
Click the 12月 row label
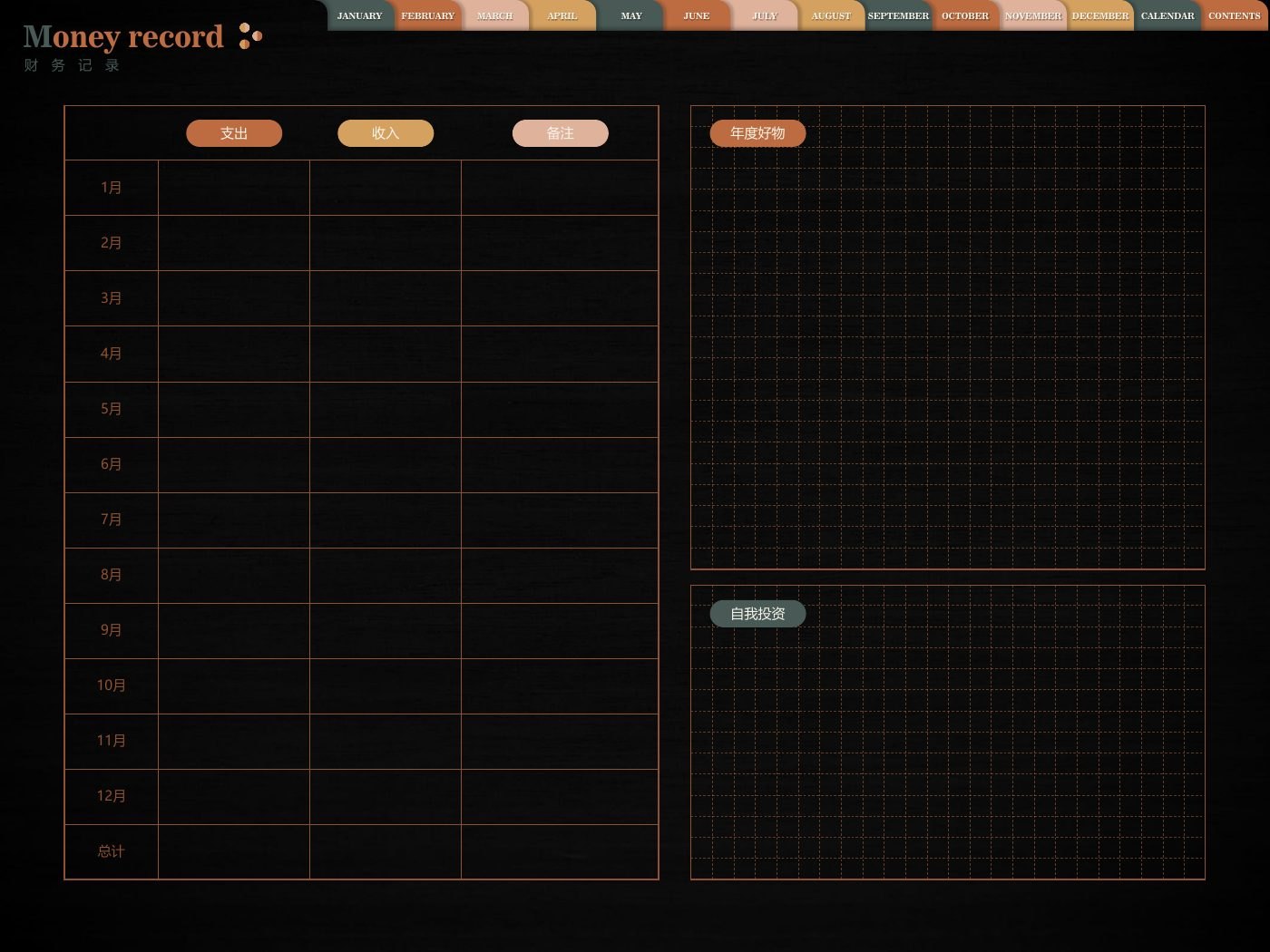click(x=112, y=796)
